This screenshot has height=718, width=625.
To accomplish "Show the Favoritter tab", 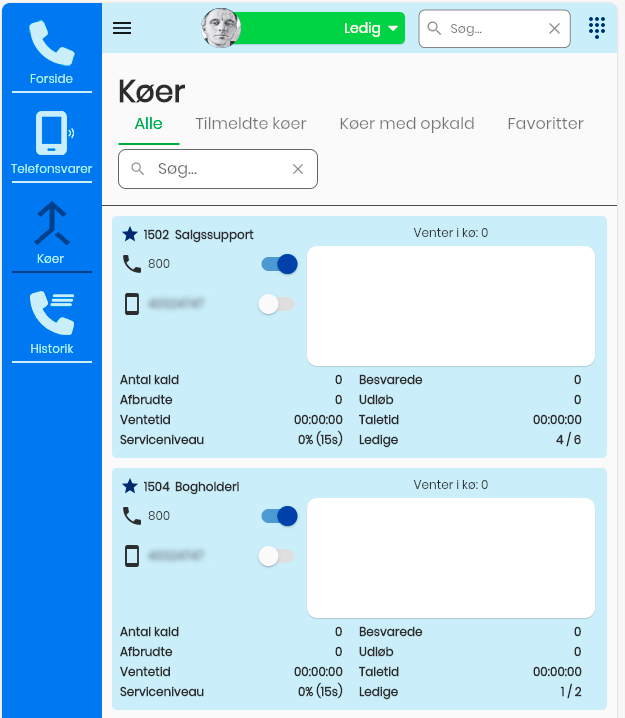I will tap(545, 124).
